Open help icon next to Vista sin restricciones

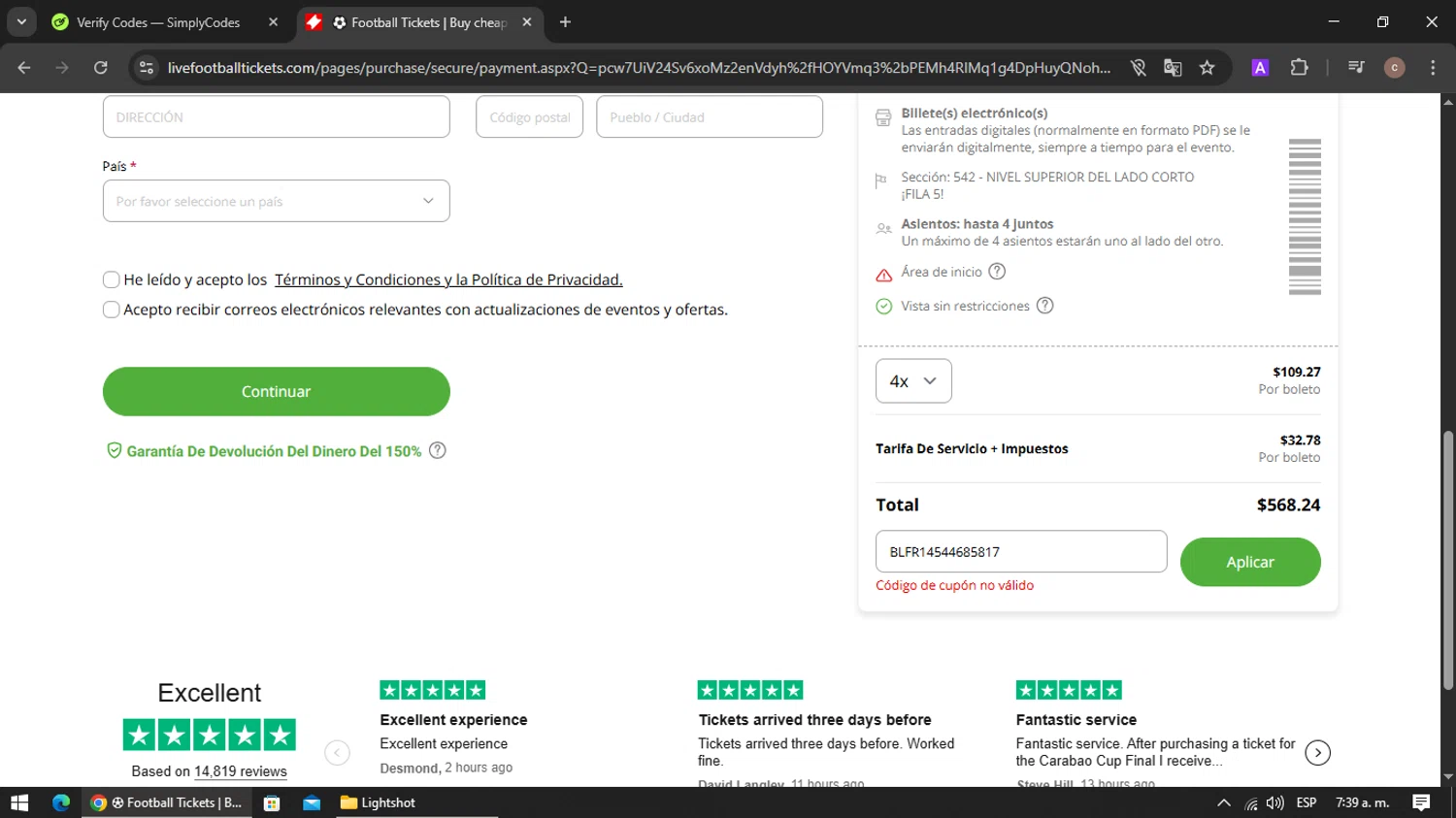[1044, 306]
